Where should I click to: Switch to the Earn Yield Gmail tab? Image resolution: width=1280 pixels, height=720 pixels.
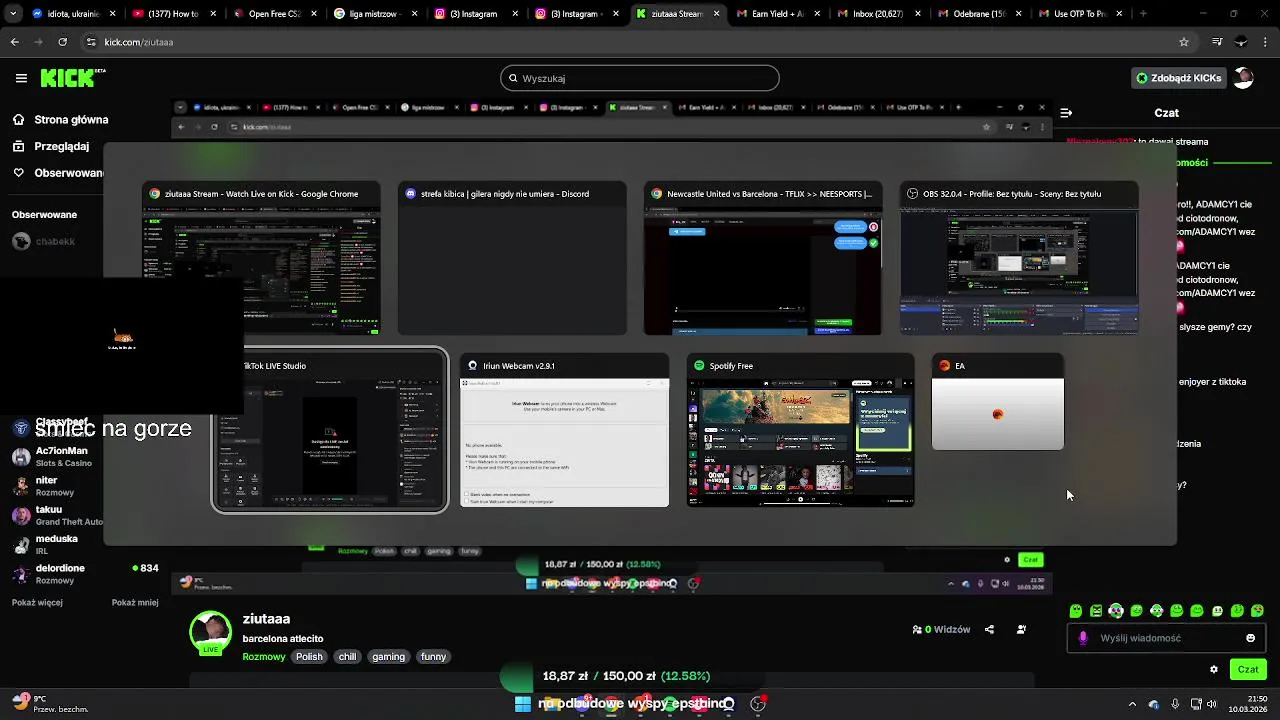[776, 14]
